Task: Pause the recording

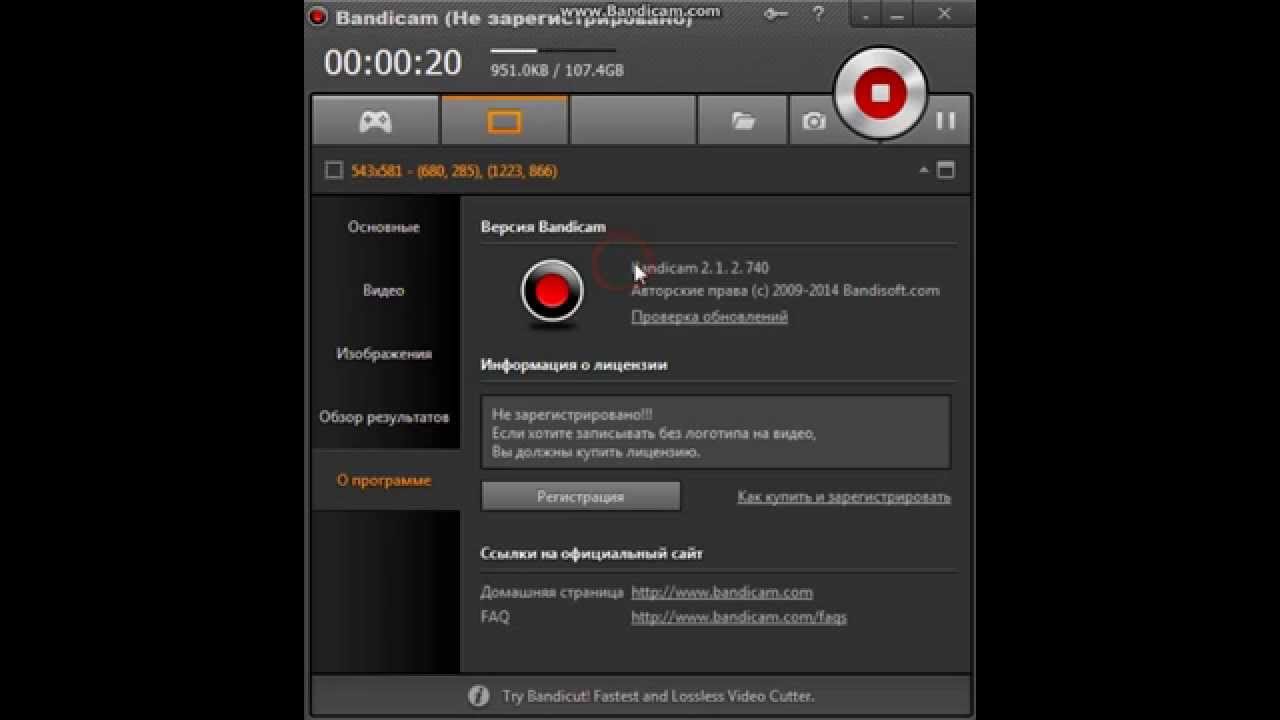Action: [945, 121]
